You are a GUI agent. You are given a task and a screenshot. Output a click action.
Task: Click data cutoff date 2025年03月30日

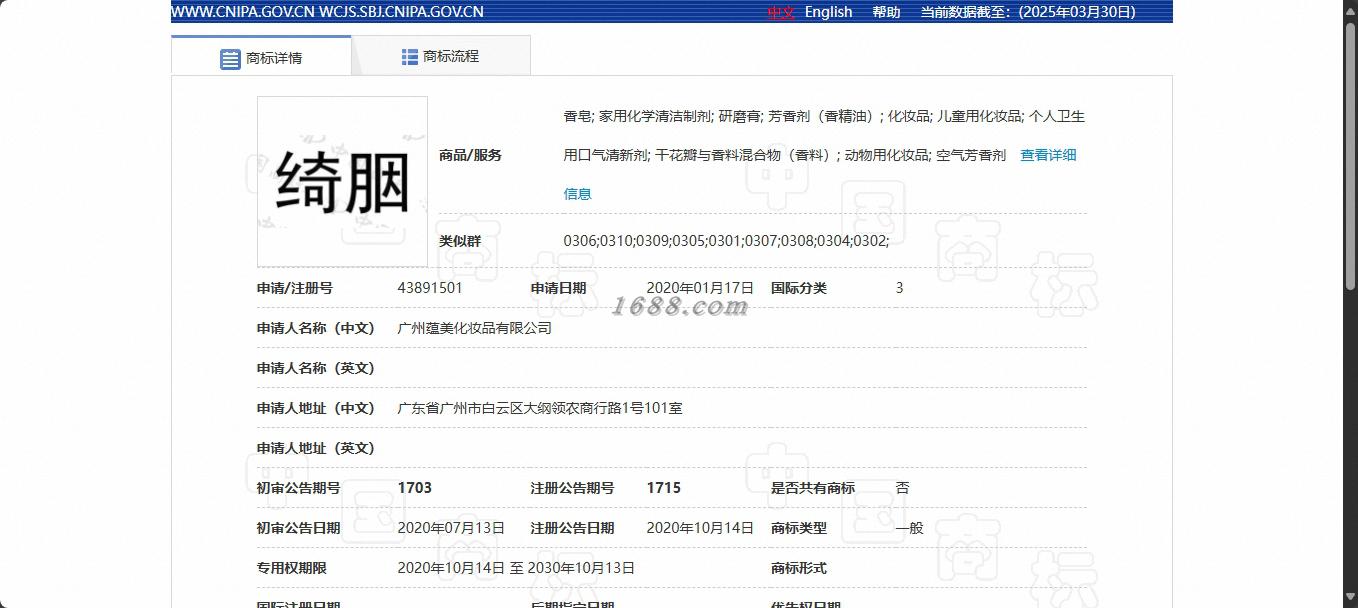pos(1077,12)
